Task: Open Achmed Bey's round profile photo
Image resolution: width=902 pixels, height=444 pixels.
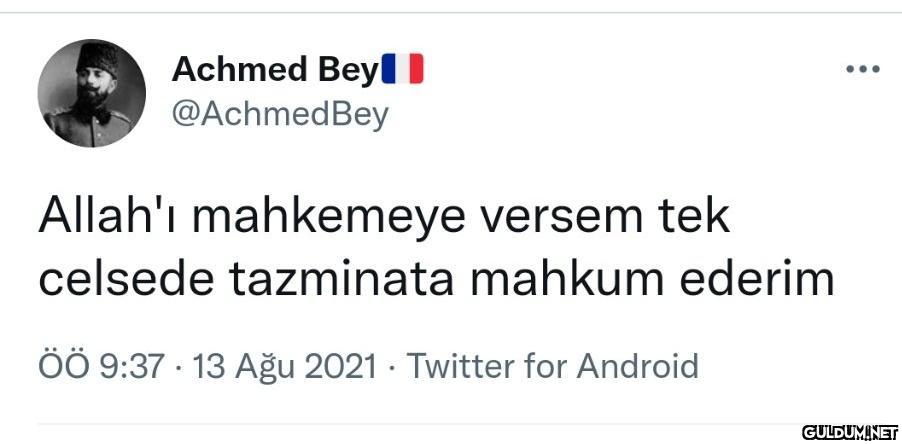Action: click(x=92, y=93)
